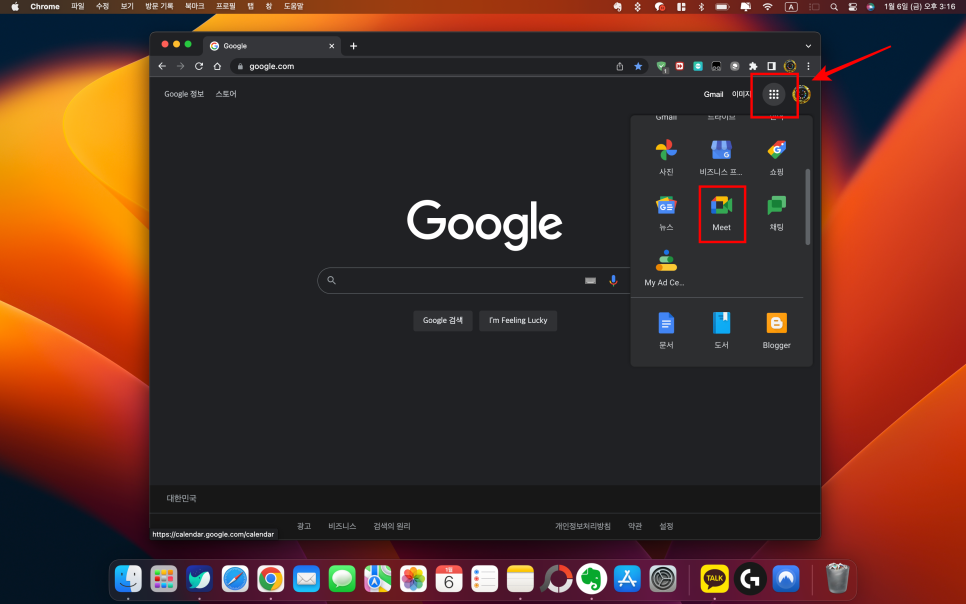This screenshot has width=966, height=604.
Task: Open the green shield extension
Action: 662,67
